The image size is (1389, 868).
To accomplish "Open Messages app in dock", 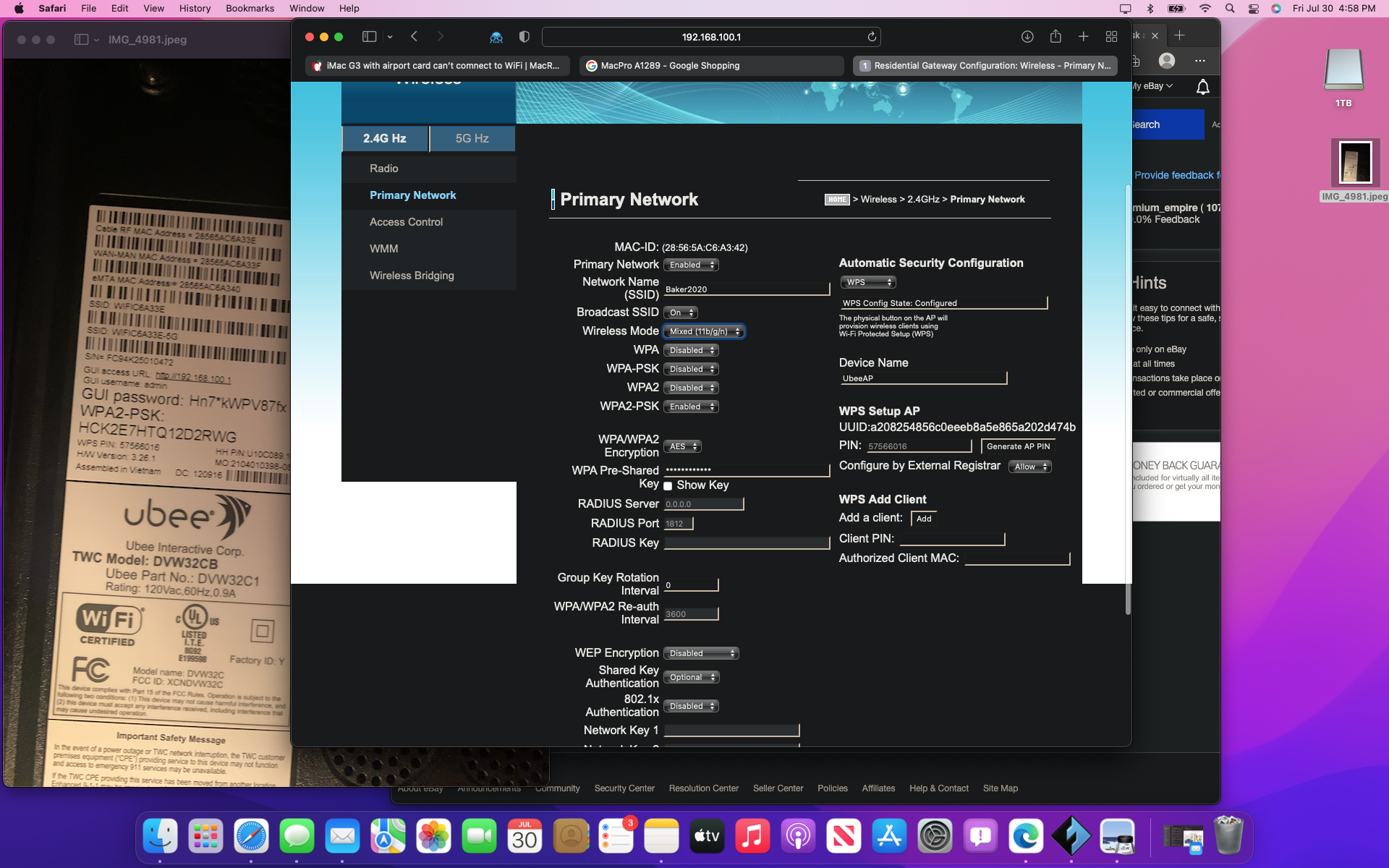I will [297, 836].
